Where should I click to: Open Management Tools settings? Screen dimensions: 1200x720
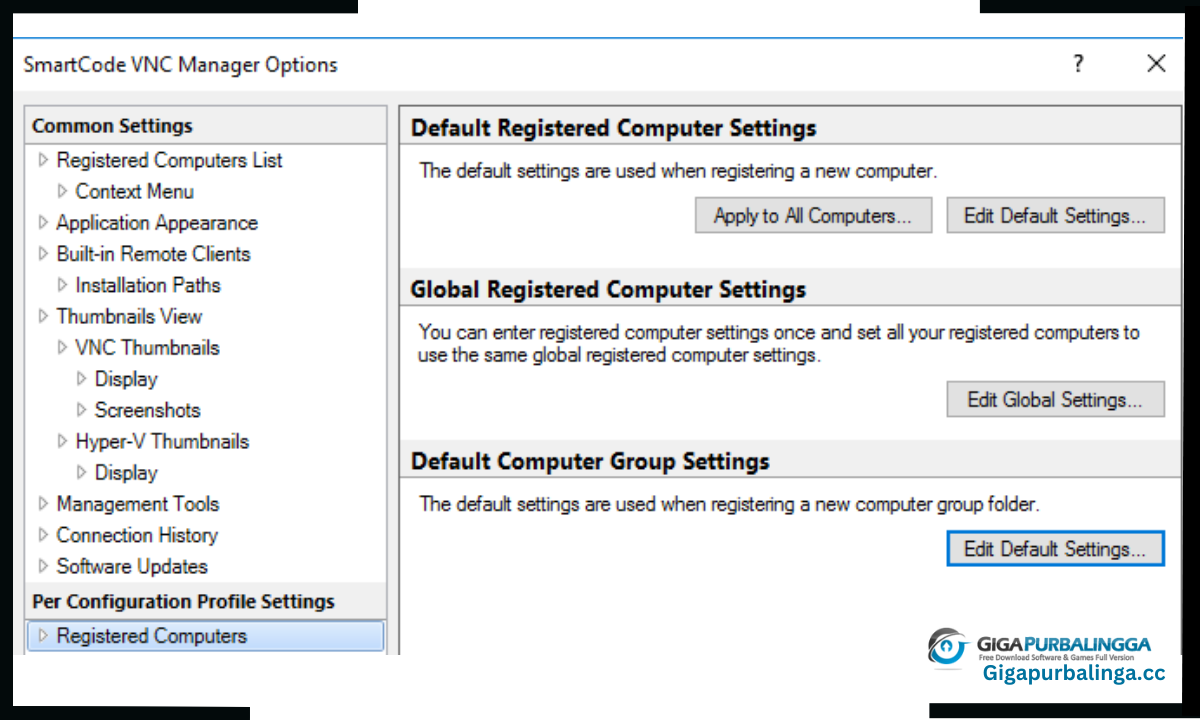click(137, 504)
